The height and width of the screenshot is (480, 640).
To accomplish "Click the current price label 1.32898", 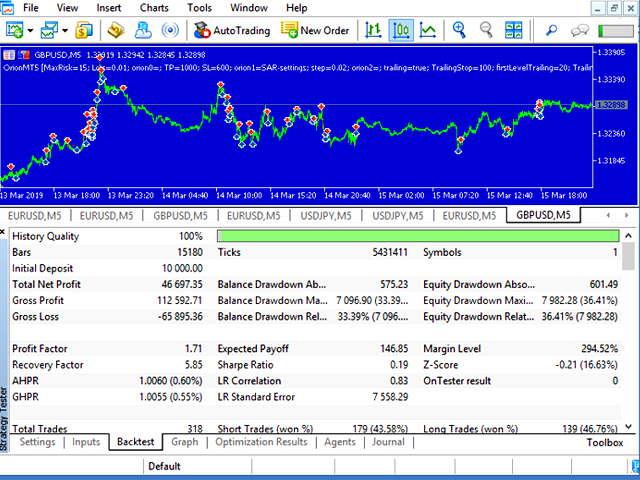I will click(611, 105).
